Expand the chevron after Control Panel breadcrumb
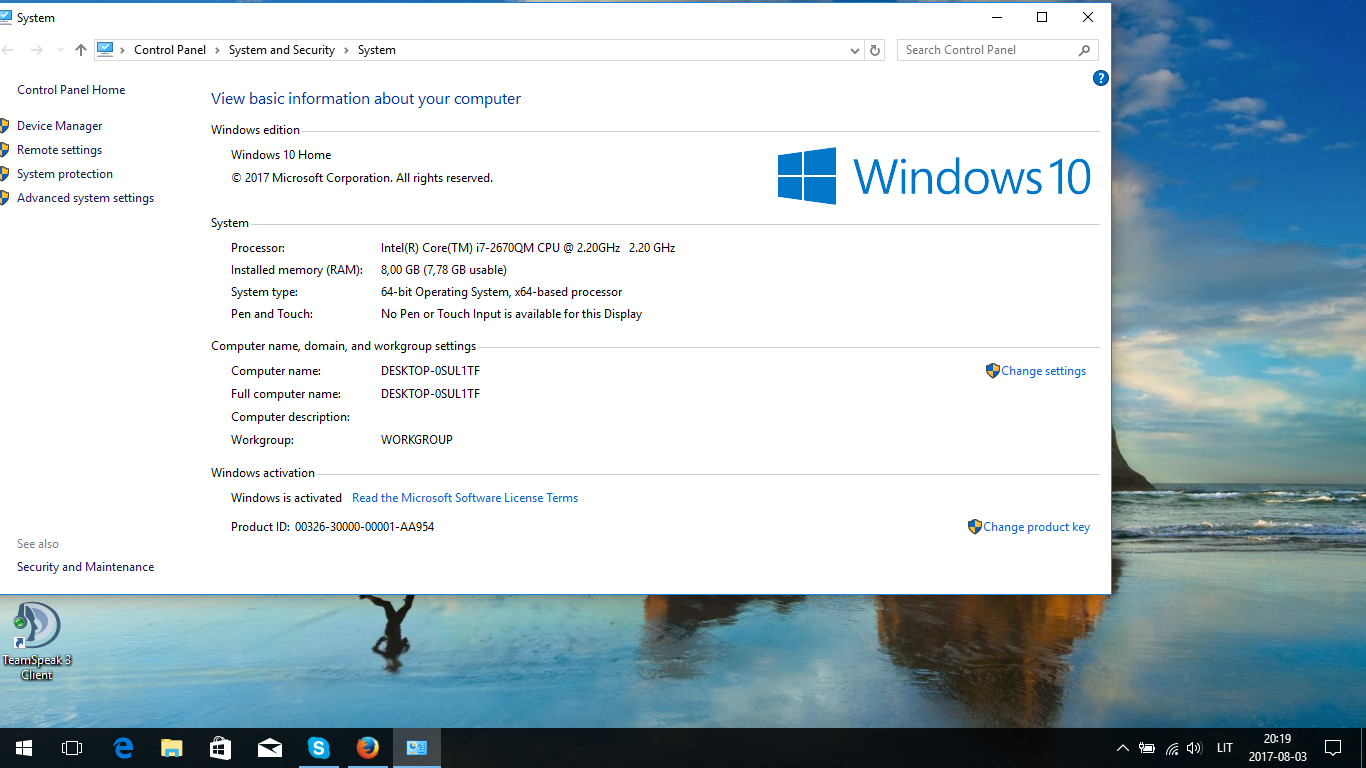Image resolution: width=1366 pixels, height=768 pixels. pos(217,50)
